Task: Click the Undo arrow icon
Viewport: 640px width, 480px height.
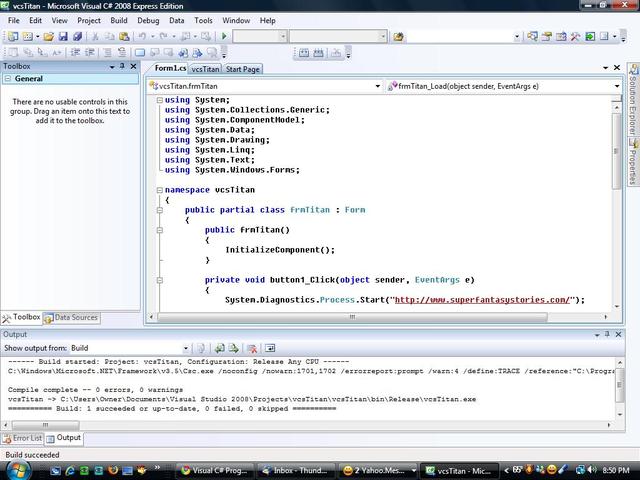Action: click(142, 36)
